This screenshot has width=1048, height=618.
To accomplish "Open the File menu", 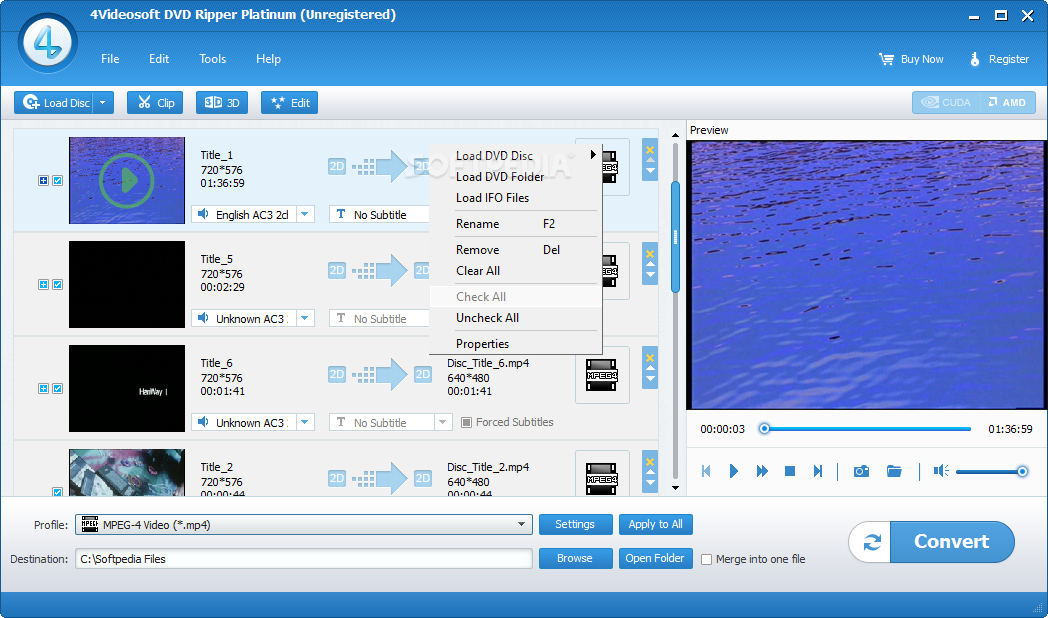I will point(110,59).
